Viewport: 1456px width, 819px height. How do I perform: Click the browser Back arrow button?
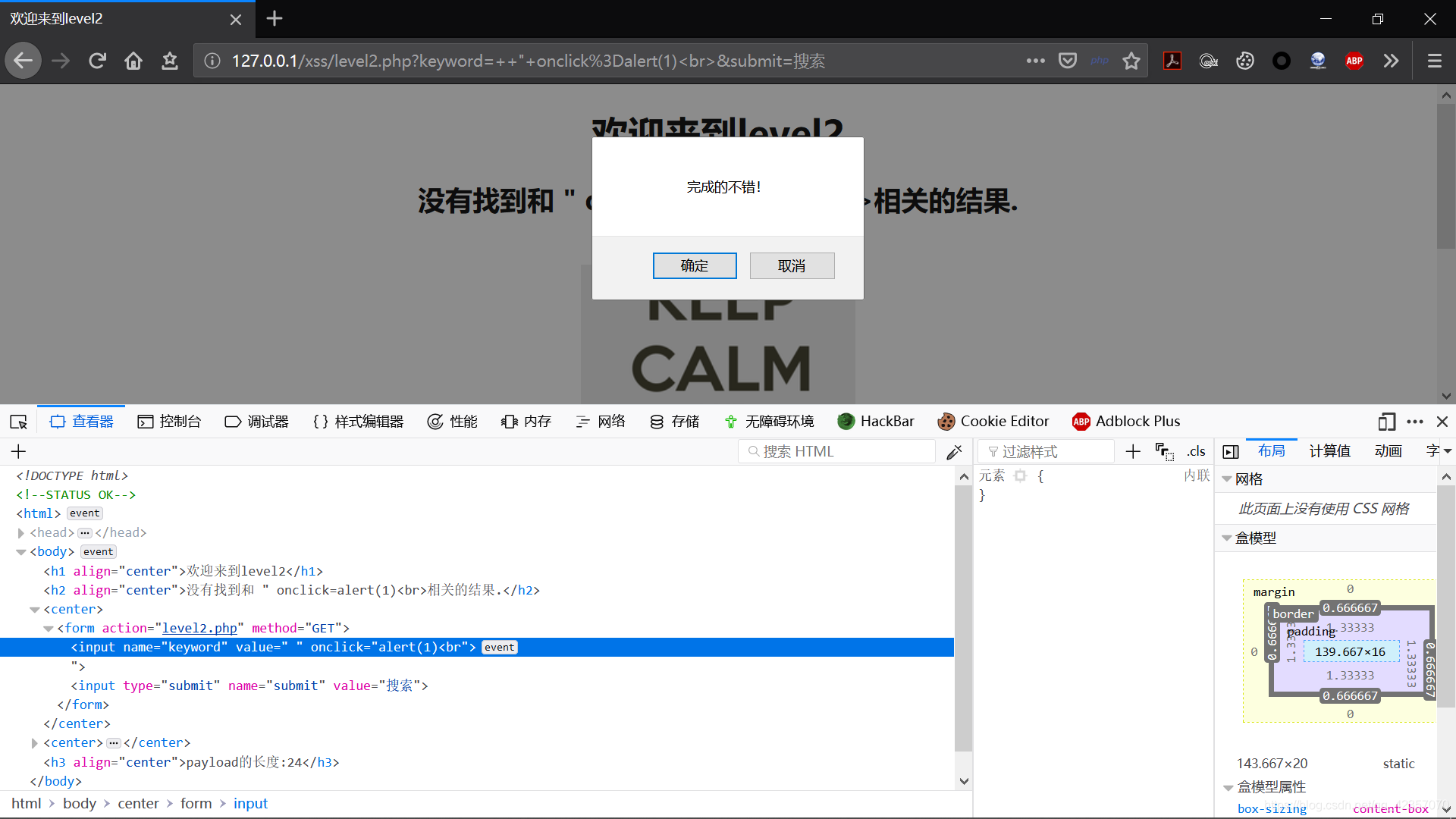pos(24,61)
